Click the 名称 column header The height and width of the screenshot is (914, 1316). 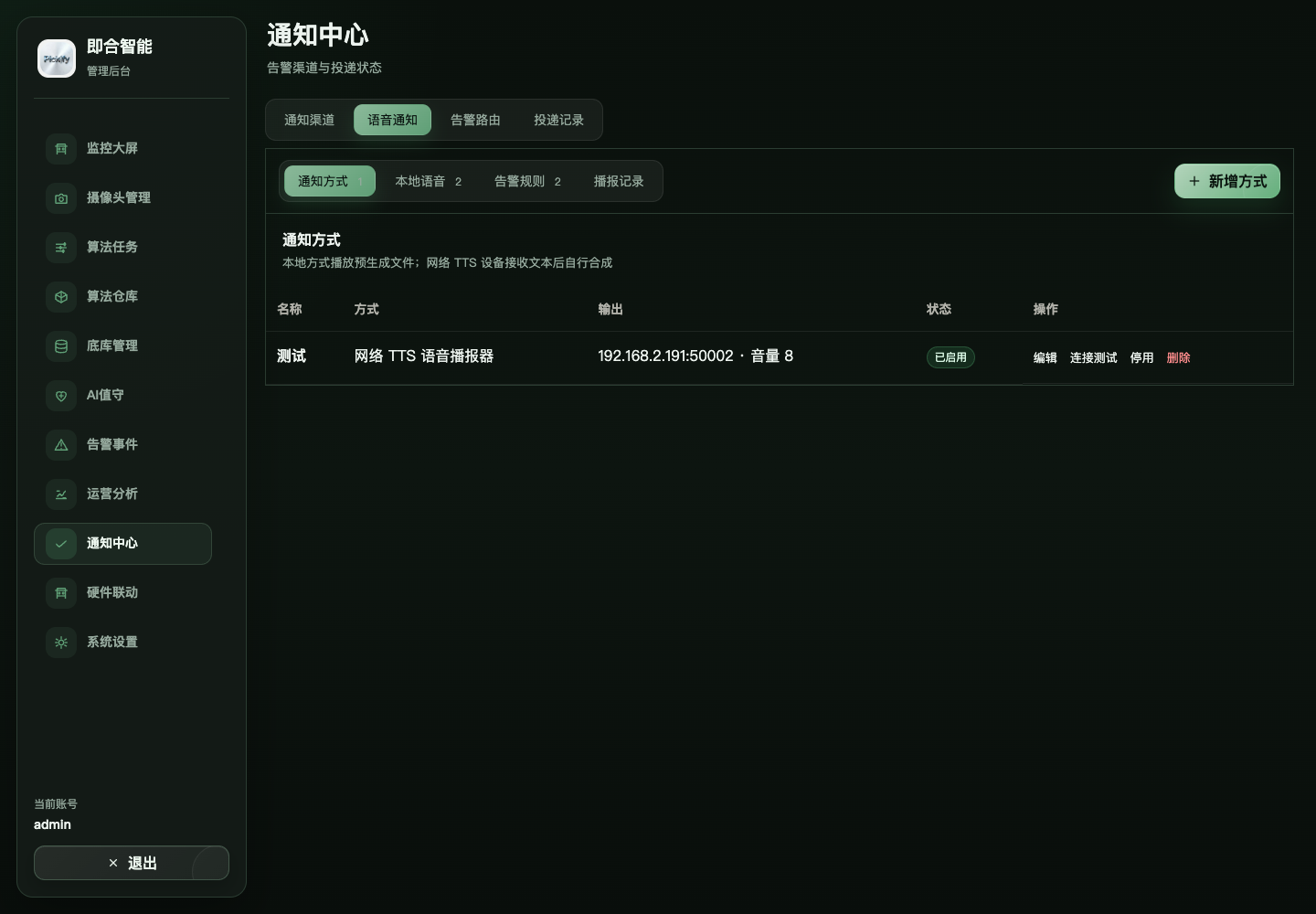(x=290, y=309)
